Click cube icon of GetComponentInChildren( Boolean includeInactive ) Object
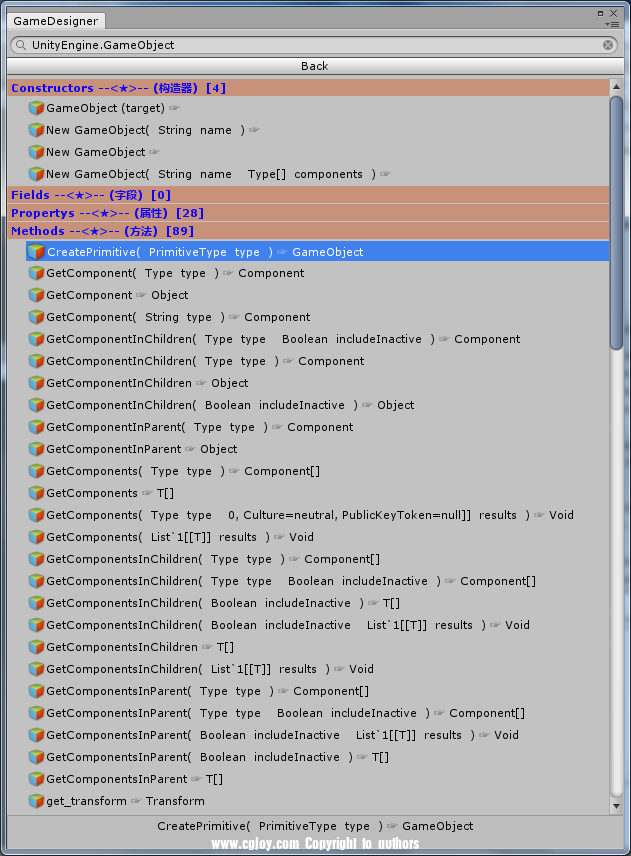The height and width of the screenshot is (856, 631). pyautogui.click(x=36, y=405)
